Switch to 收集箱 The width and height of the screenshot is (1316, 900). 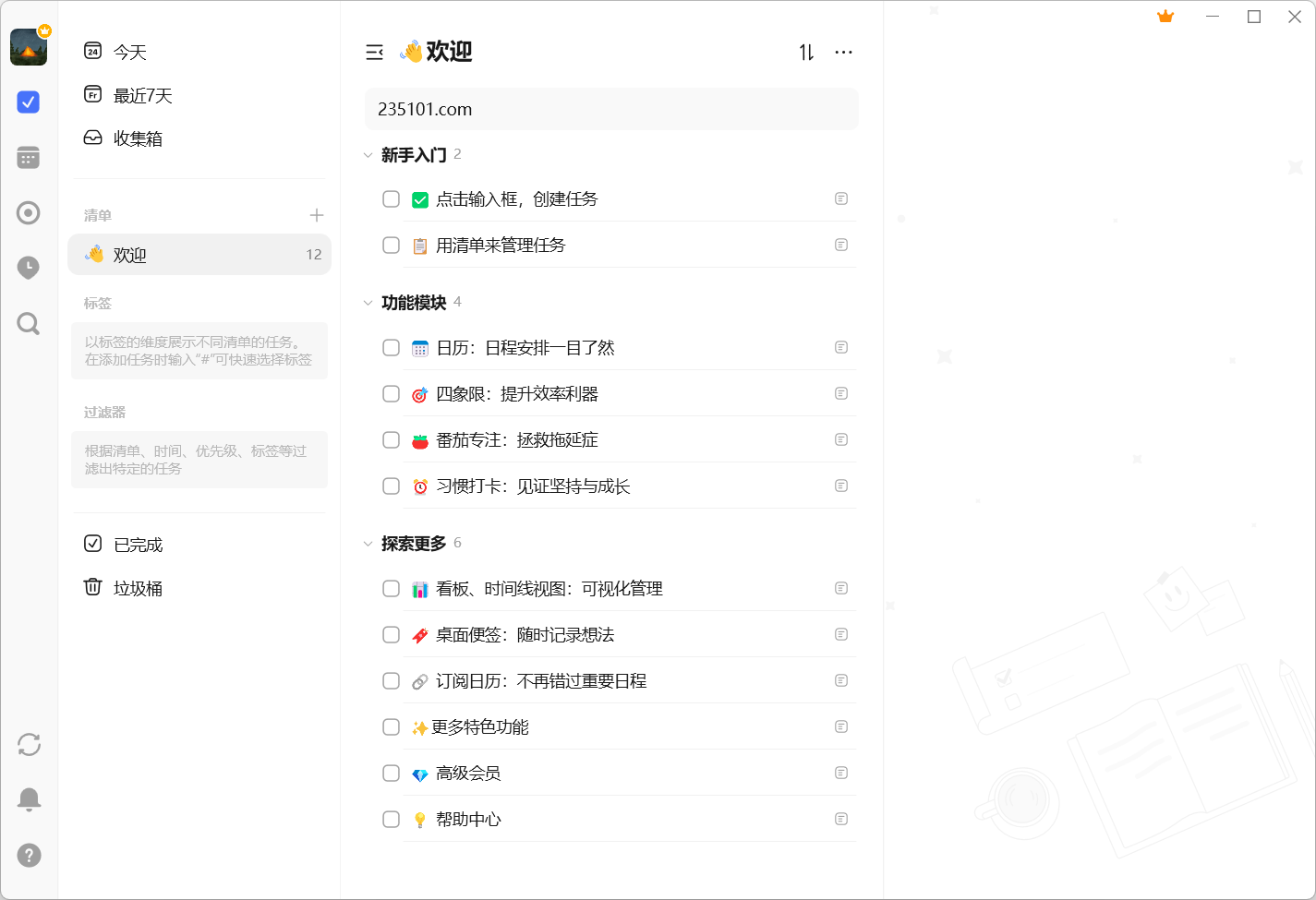coord(137,138)
